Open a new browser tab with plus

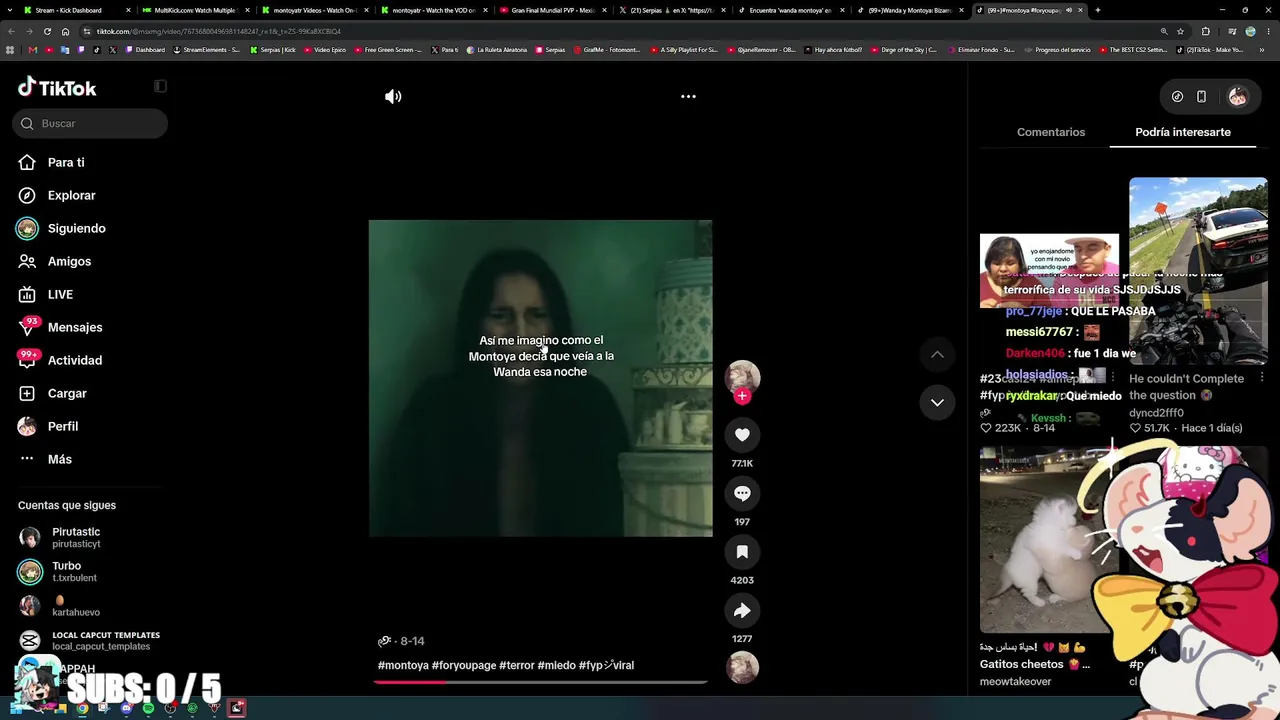point(1097,10)
